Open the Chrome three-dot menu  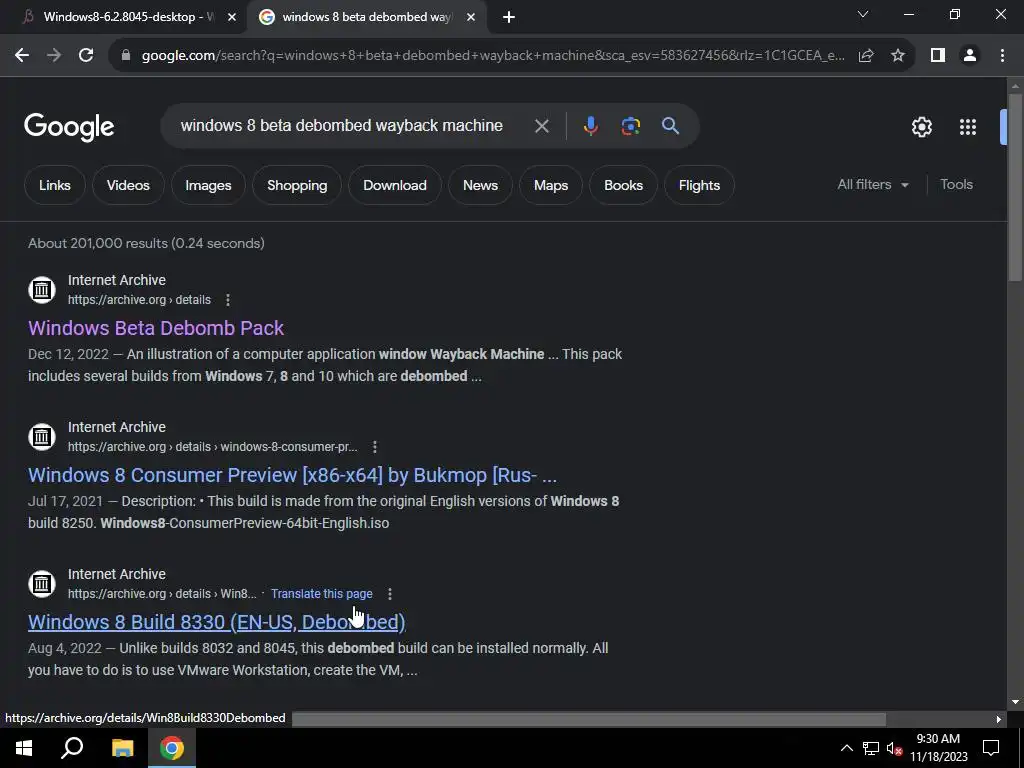1002,56
